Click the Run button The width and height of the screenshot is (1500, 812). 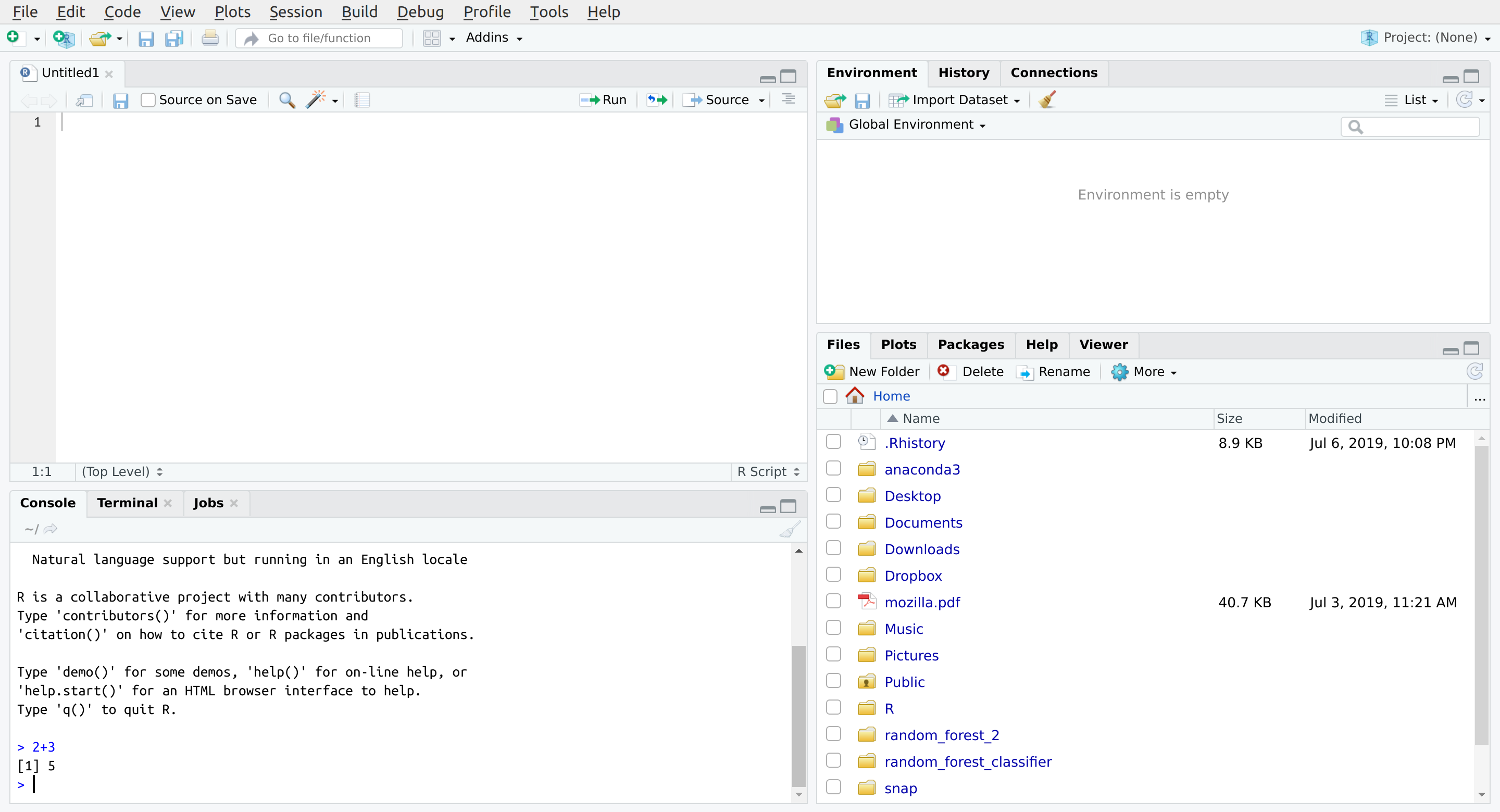(x=604, y=100)
